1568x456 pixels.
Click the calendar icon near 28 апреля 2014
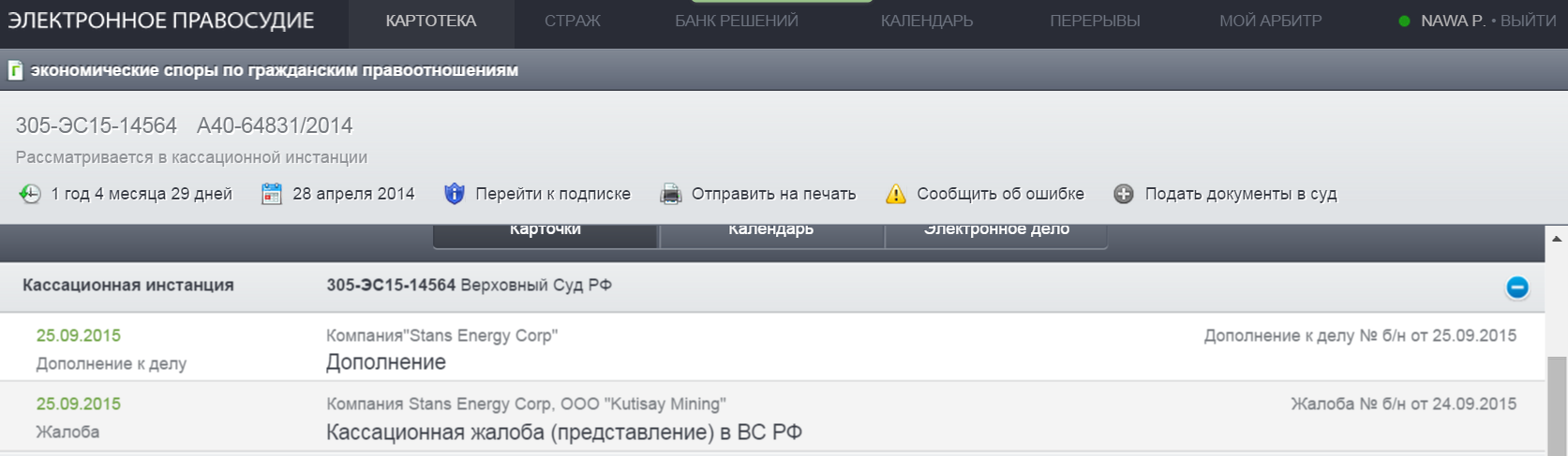coord(272,194)
